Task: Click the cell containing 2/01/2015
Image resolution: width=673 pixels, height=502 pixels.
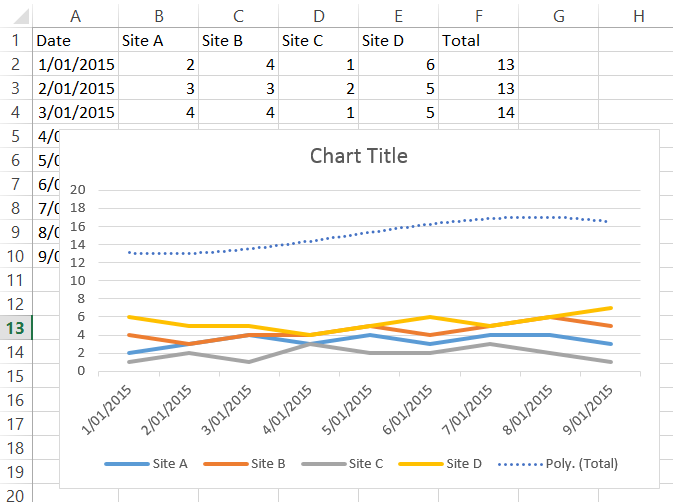Action: pos(76,88)
